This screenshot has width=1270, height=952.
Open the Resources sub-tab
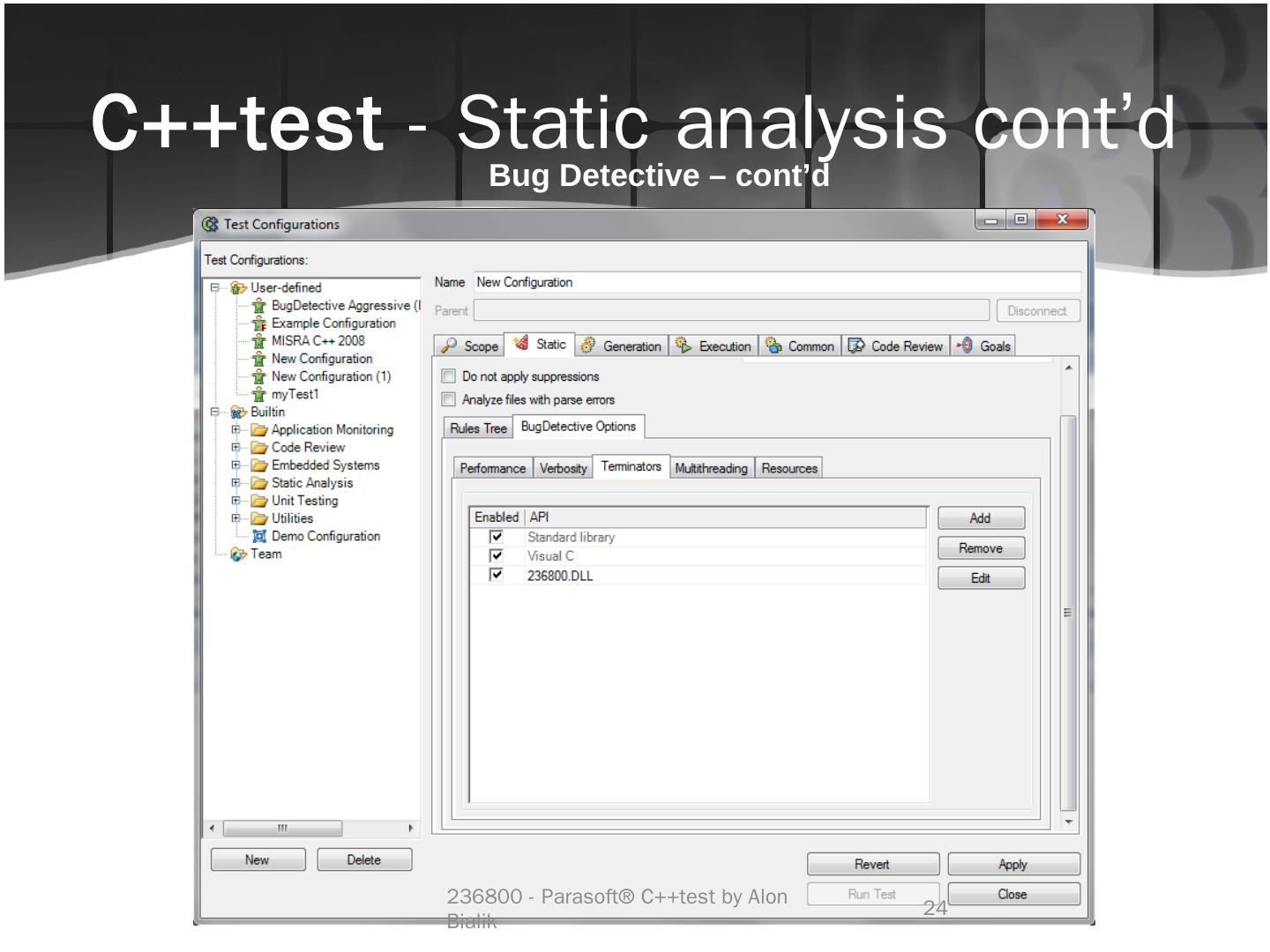[789, 468]
